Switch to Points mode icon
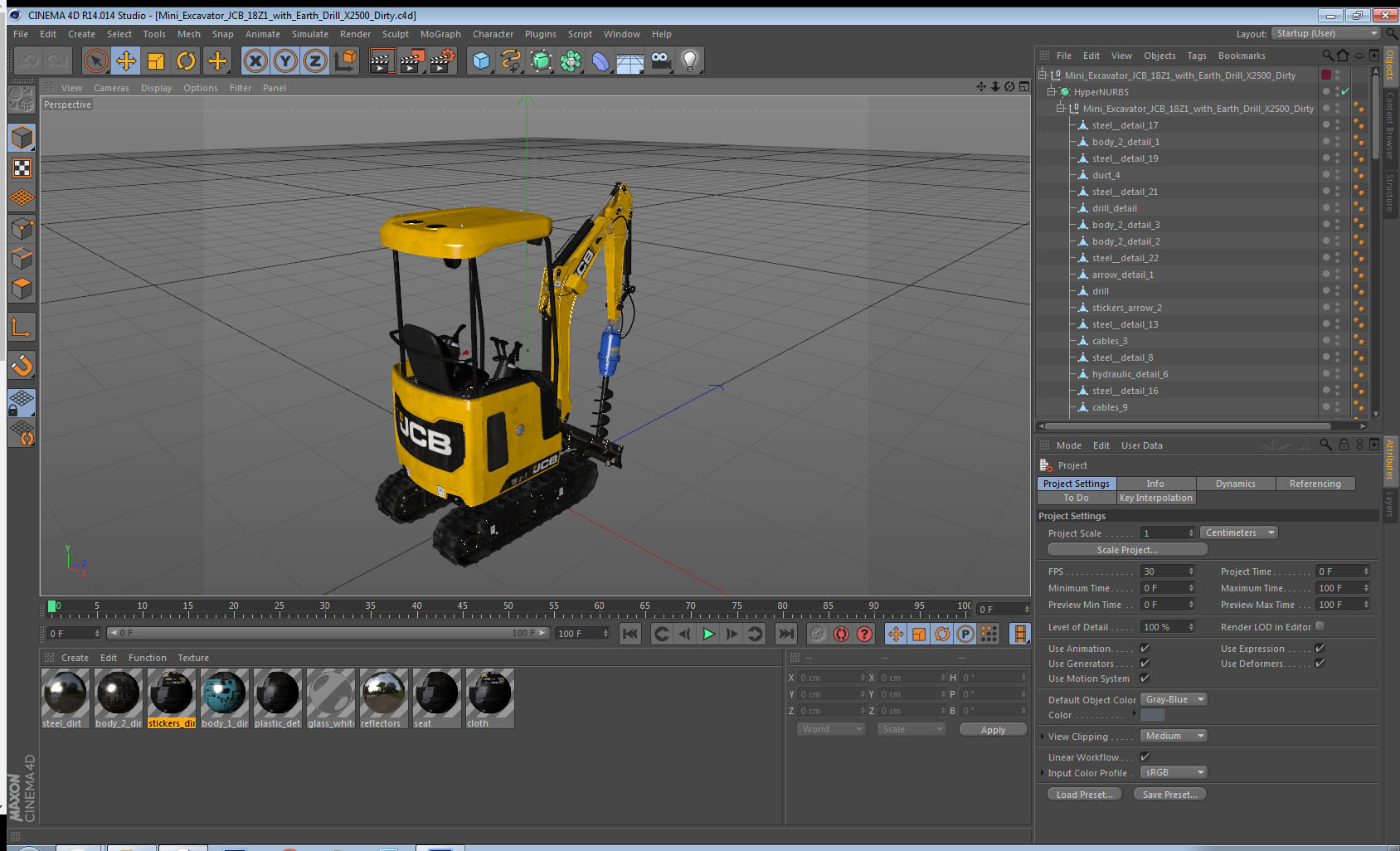This screenshot has height=851, width=1400. click(x=22, y=229)
